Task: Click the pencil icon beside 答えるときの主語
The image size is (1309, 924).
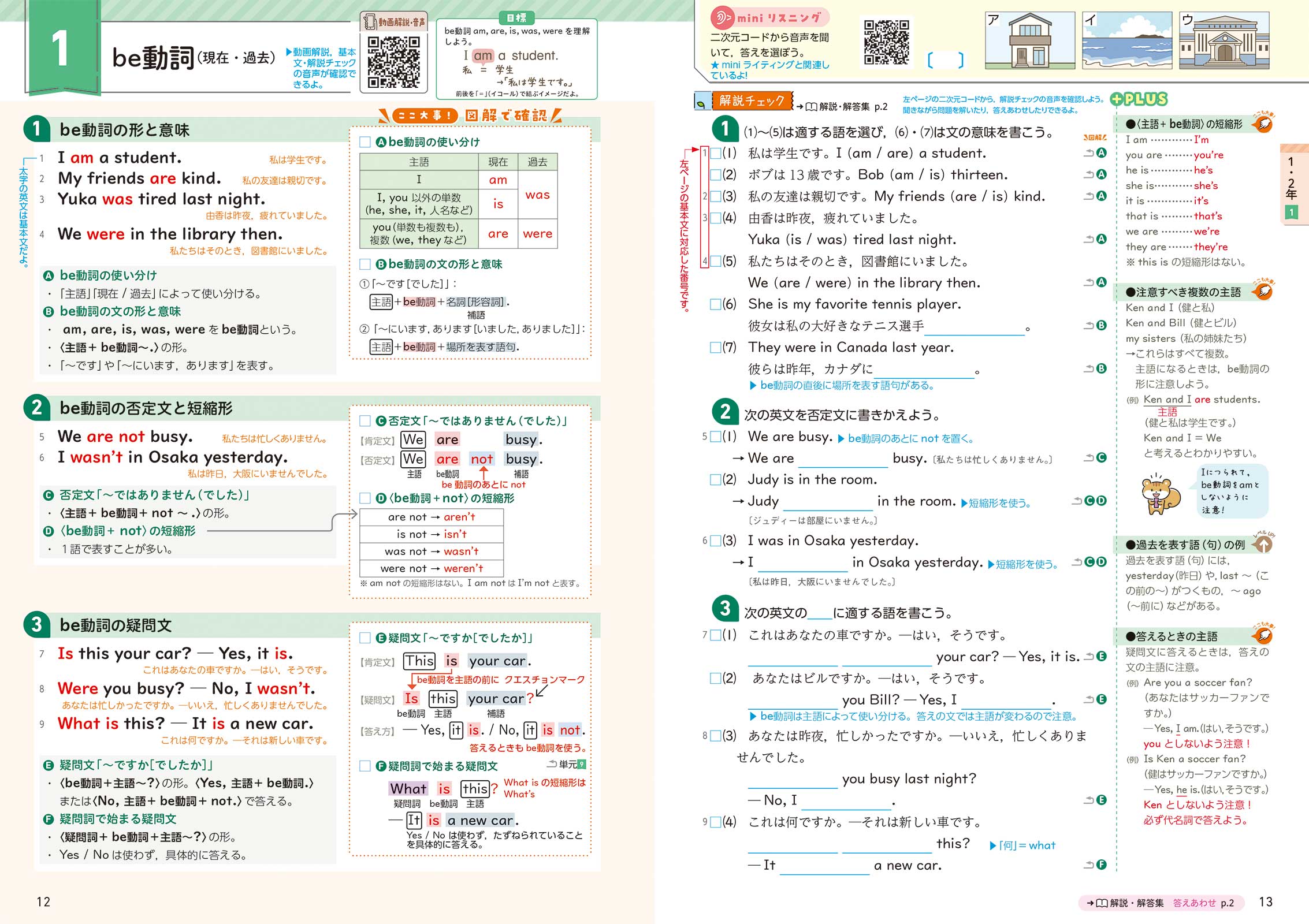Action: 1263,636
